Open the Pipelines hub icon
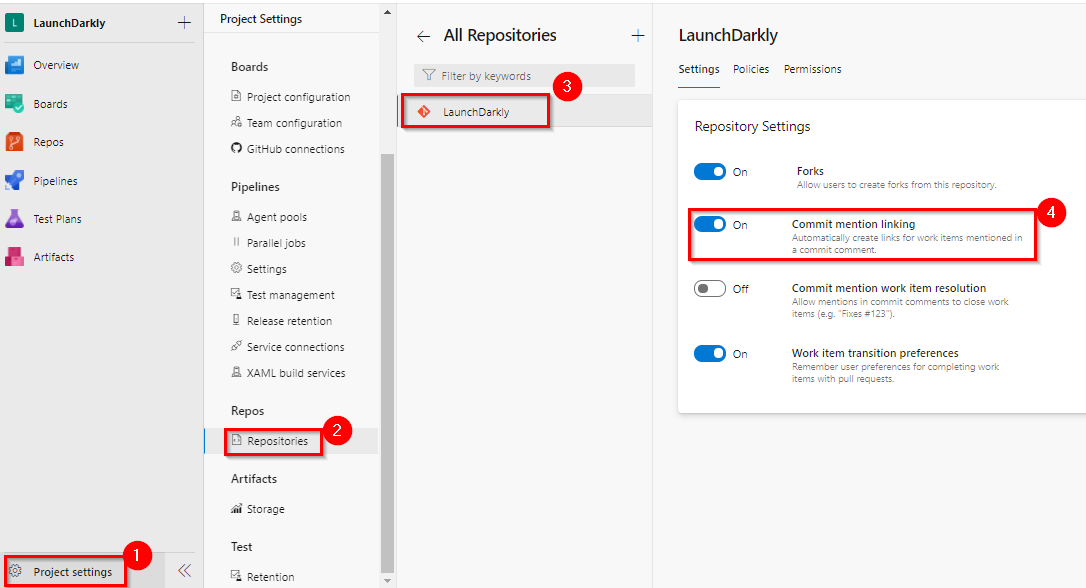The height and width of the screenshot is (588, 1086). point(15,181)
